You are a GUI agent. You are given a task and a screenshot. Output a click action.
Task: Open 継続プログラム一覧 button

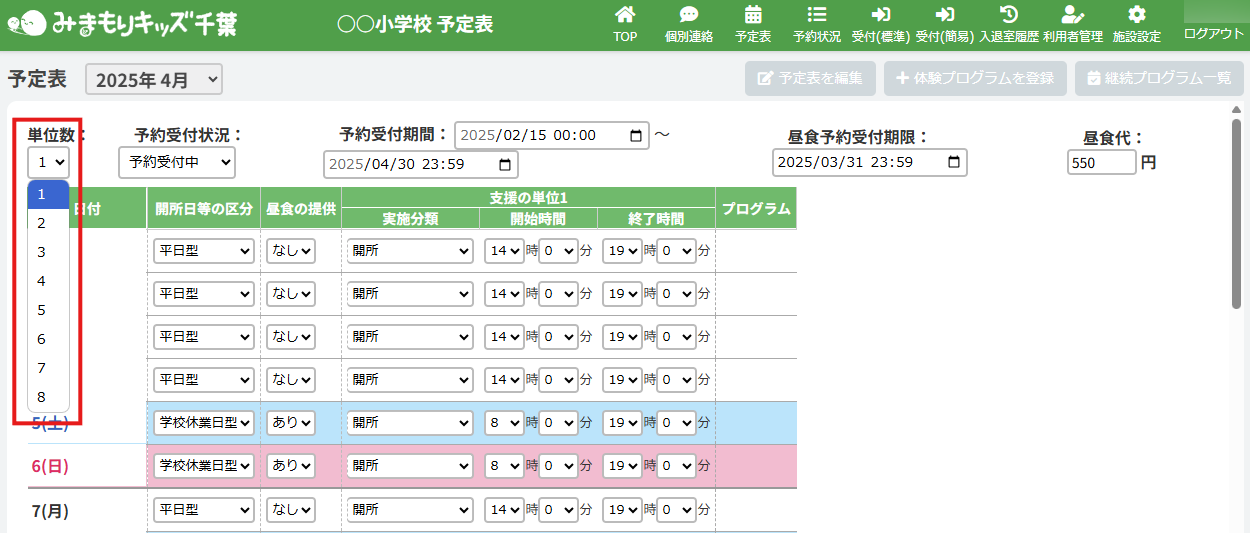[1159, 78]
